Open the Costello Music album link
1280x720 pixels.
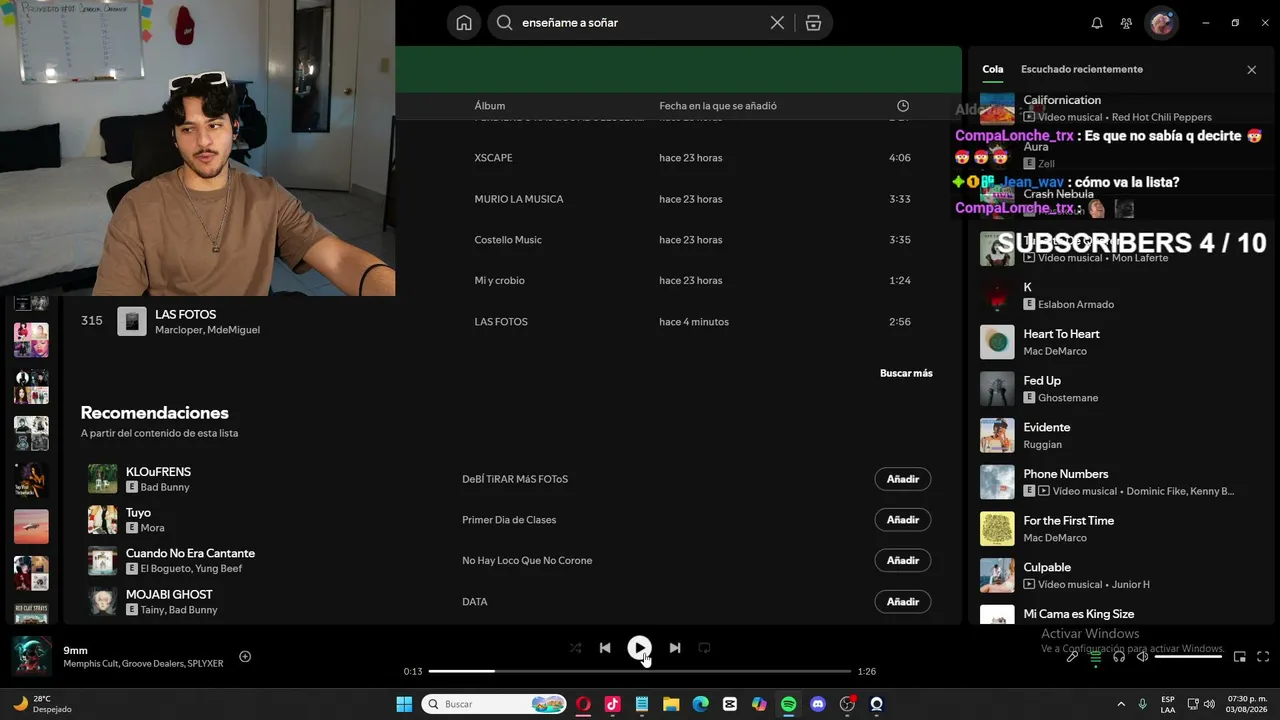(508, 240)
